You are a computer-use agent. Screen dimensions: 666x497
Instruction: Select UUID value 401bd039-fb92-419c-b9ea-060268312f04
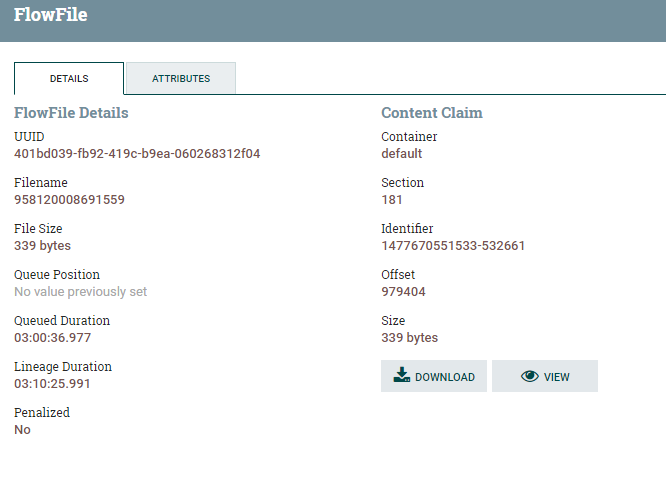137,154
